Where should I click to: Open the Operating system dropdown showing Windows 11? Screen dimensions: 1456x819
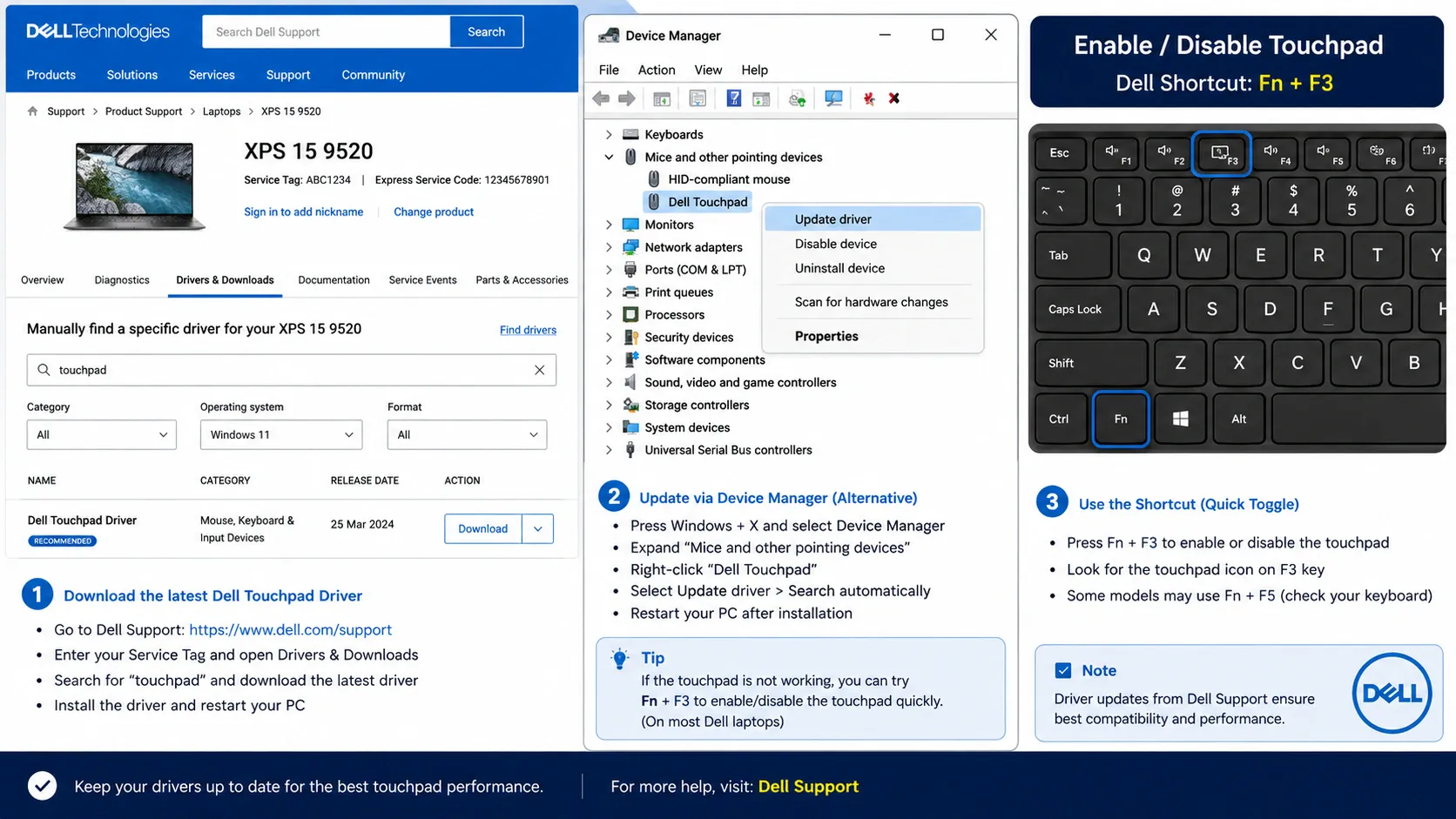point(281,435)
